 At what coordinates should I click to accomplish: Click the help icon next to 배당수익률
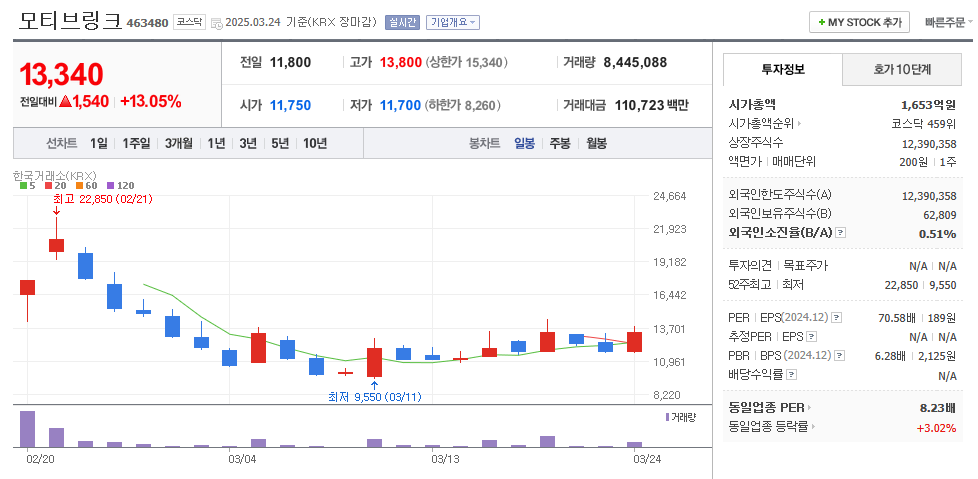pos(792,375)
